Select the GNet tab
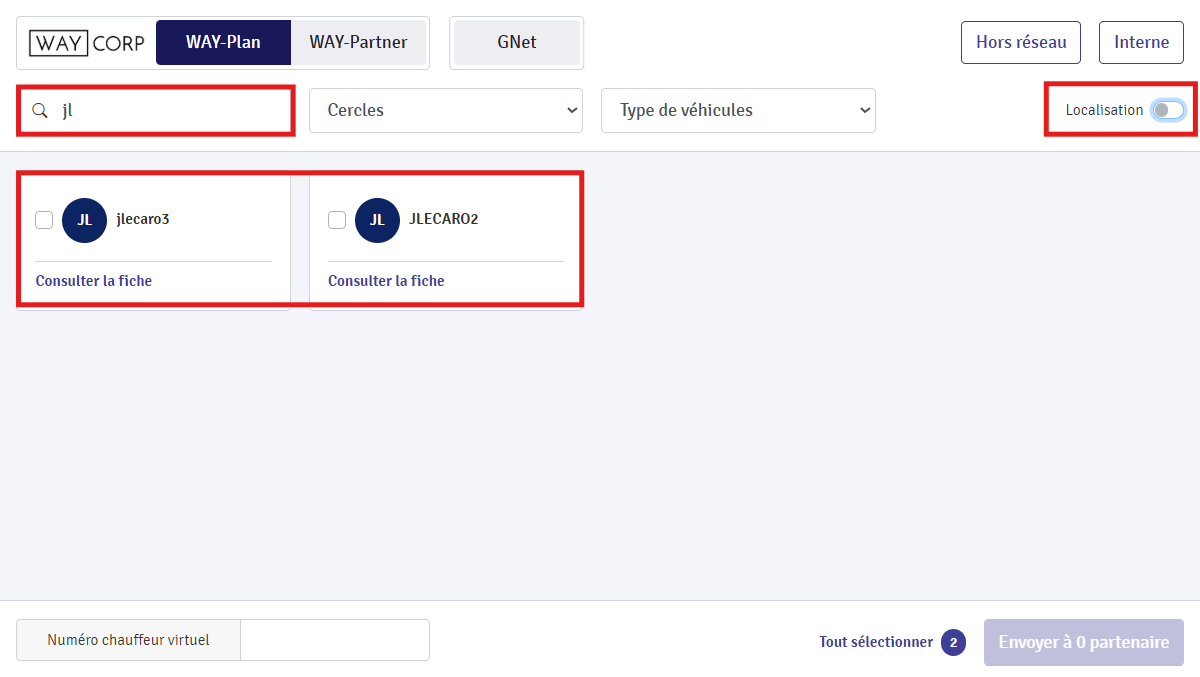The image size is (1200, 677). point(517,43)
